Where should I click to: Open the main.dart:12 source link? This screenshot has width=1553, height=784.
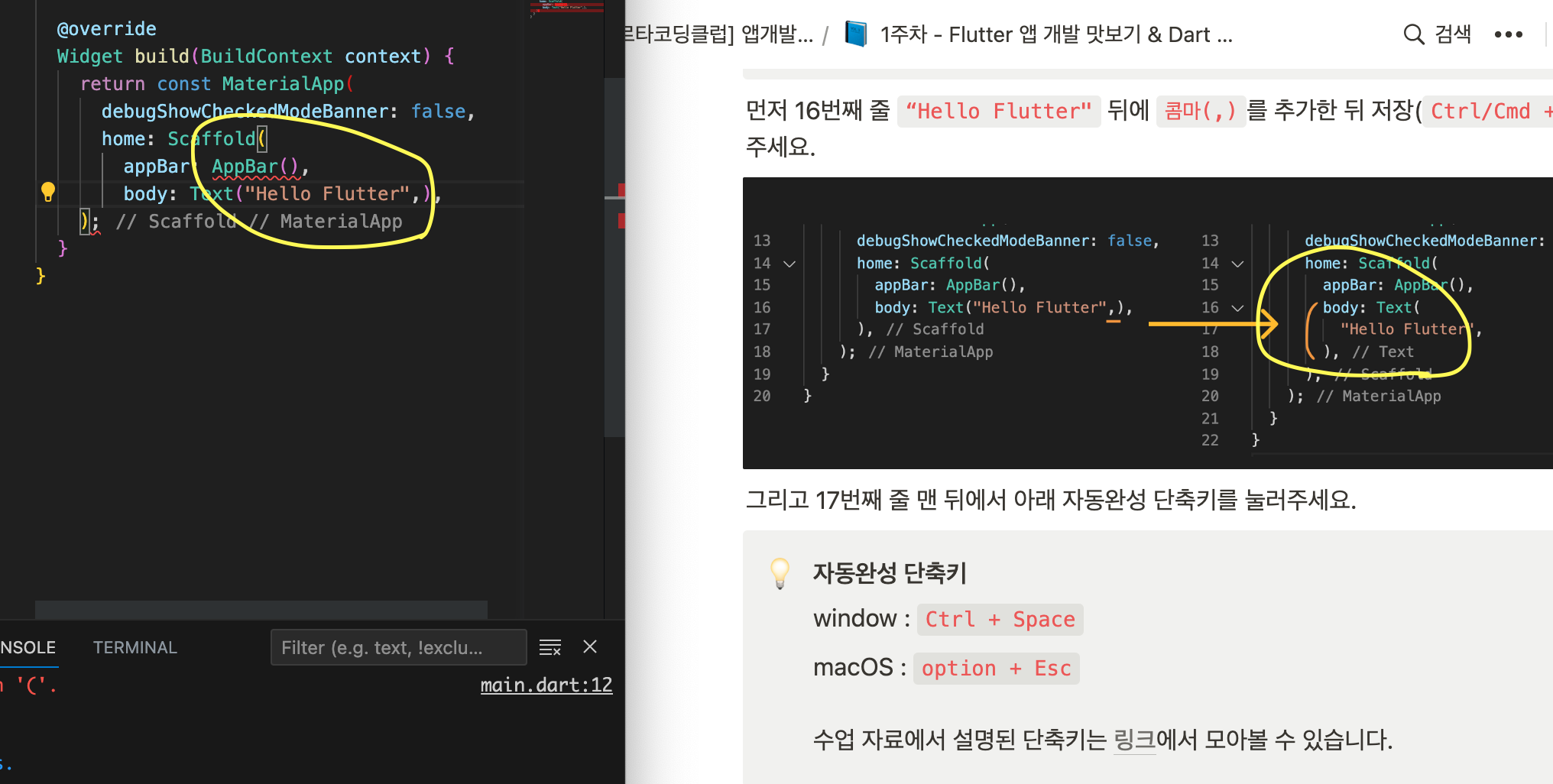click(546, 685)
